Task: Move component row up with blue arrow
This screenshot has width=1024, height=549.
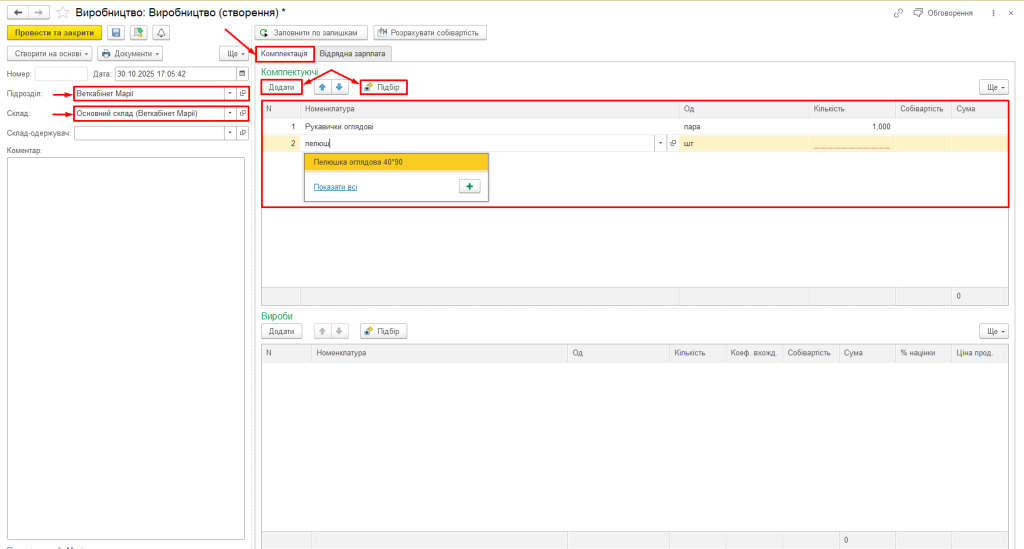Action: pos(322,88)
